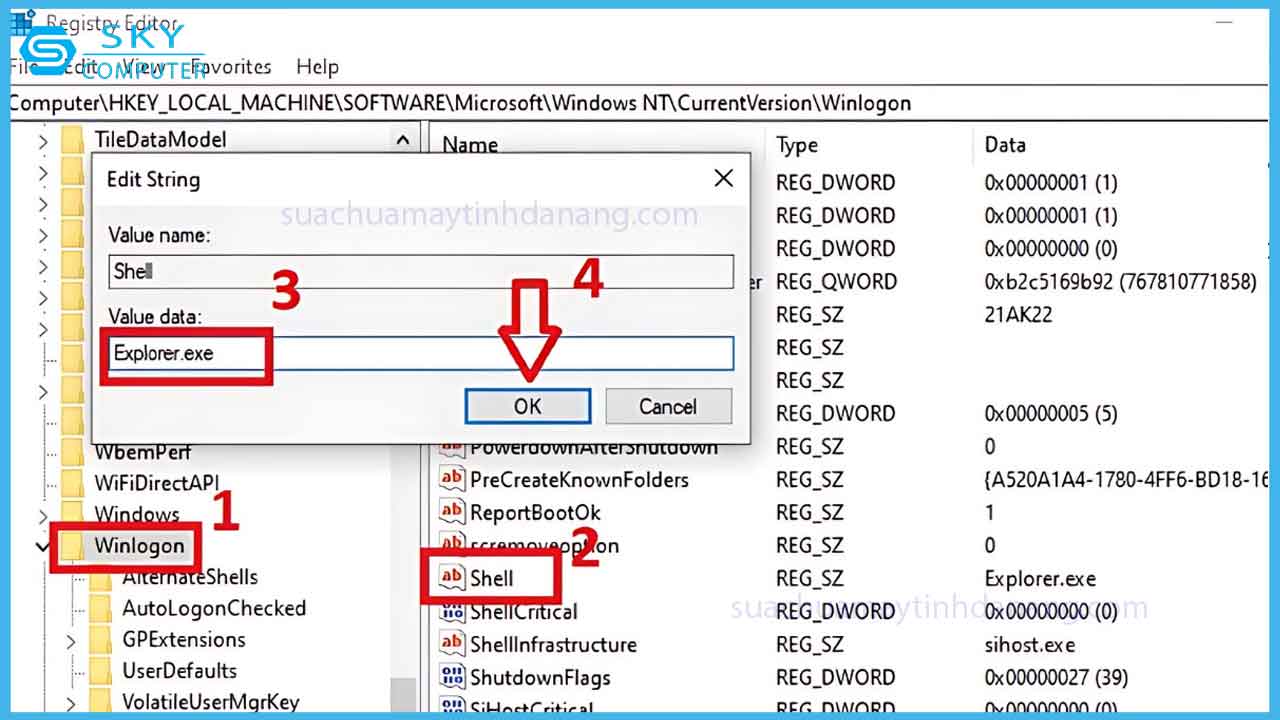Click the VolatileUserMgrKey folder icon
This screenshot has width=1280, height=720.
(x=100, y=702)
